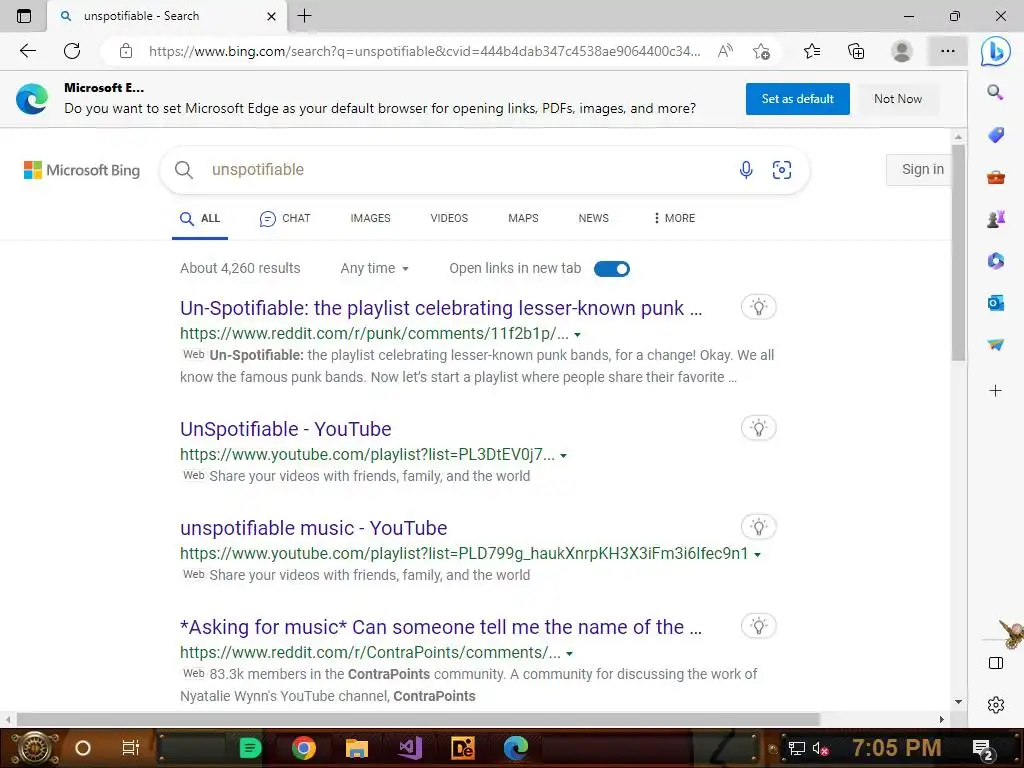Viewport: 1024px width, 768px height.
Task: Open the sidebar Search icon
Action: tap(995, 92)
